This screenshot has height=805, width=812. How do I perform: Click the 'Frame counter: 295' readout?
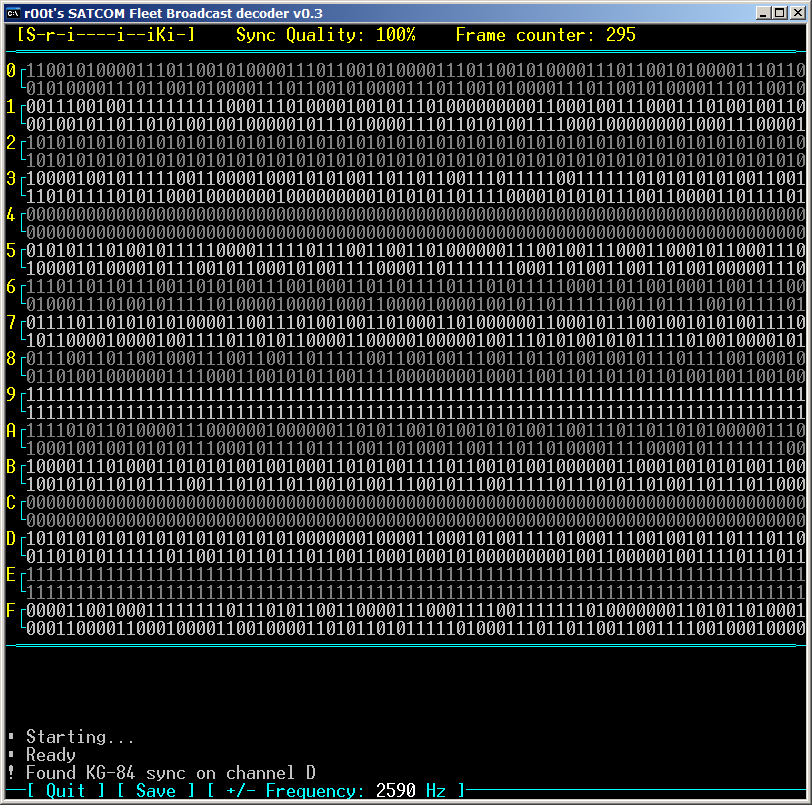[x=545, y=35]
